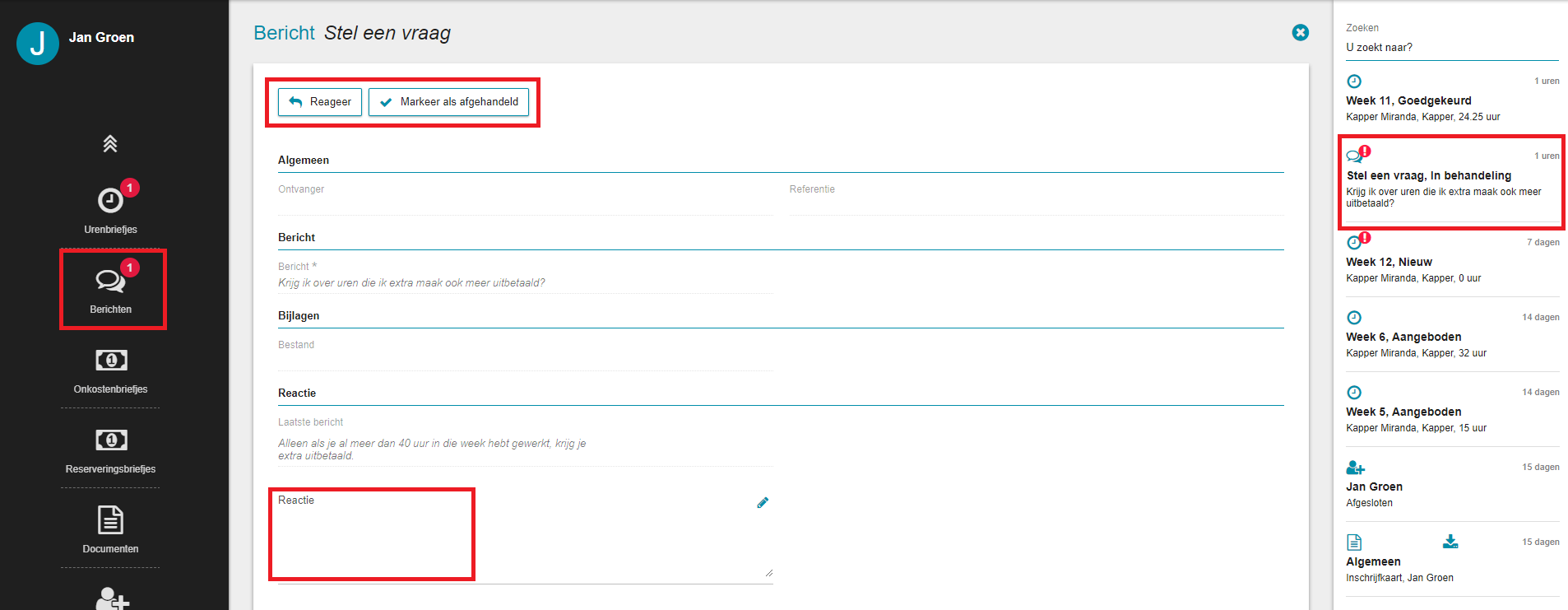Open Urenbriefjes in the sidebar
The height and width of the screenshot is (610, 1568).
(110, 210)
